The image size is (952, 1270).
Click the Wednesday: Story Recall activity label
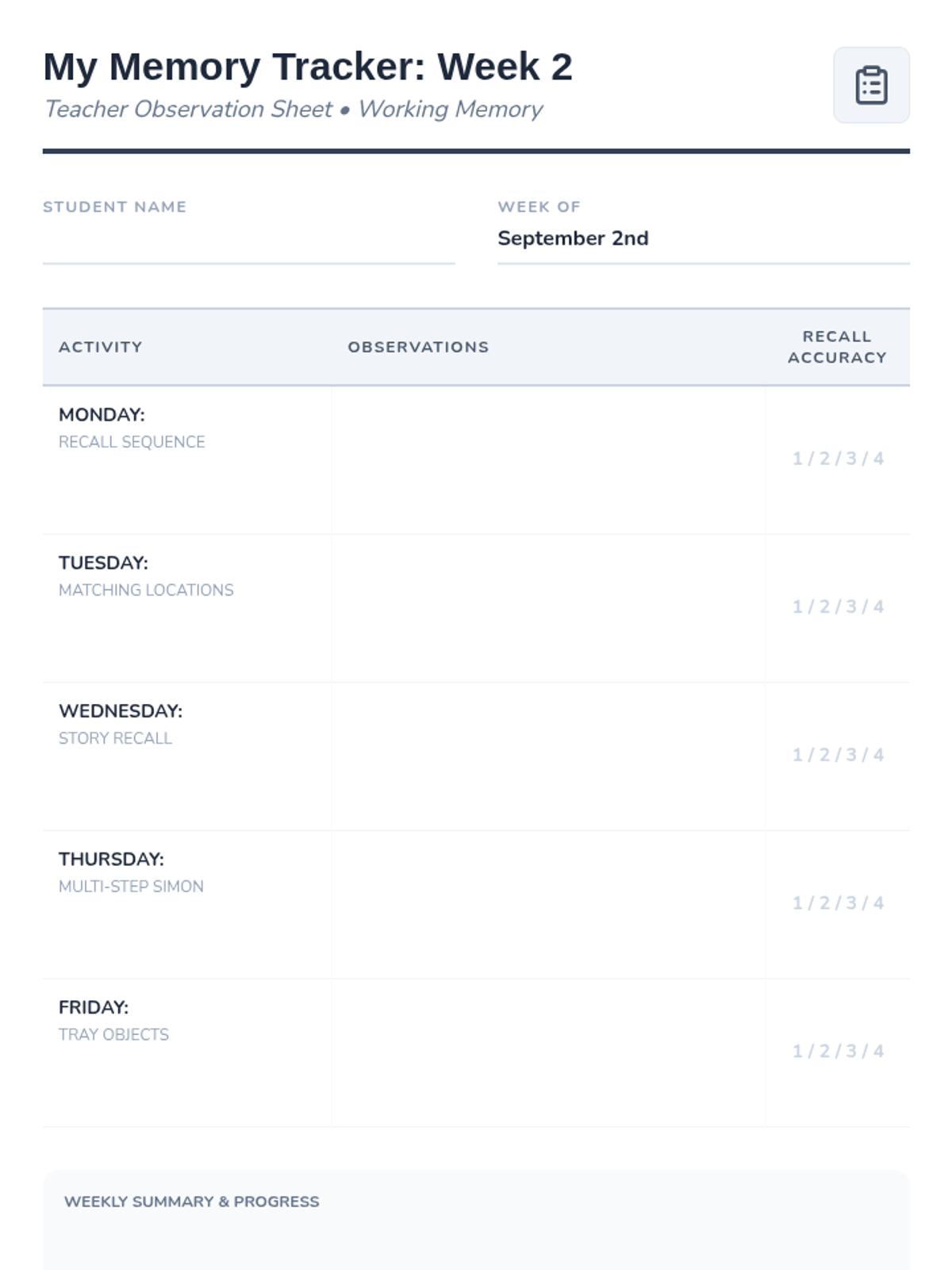[x=121, y=724]
